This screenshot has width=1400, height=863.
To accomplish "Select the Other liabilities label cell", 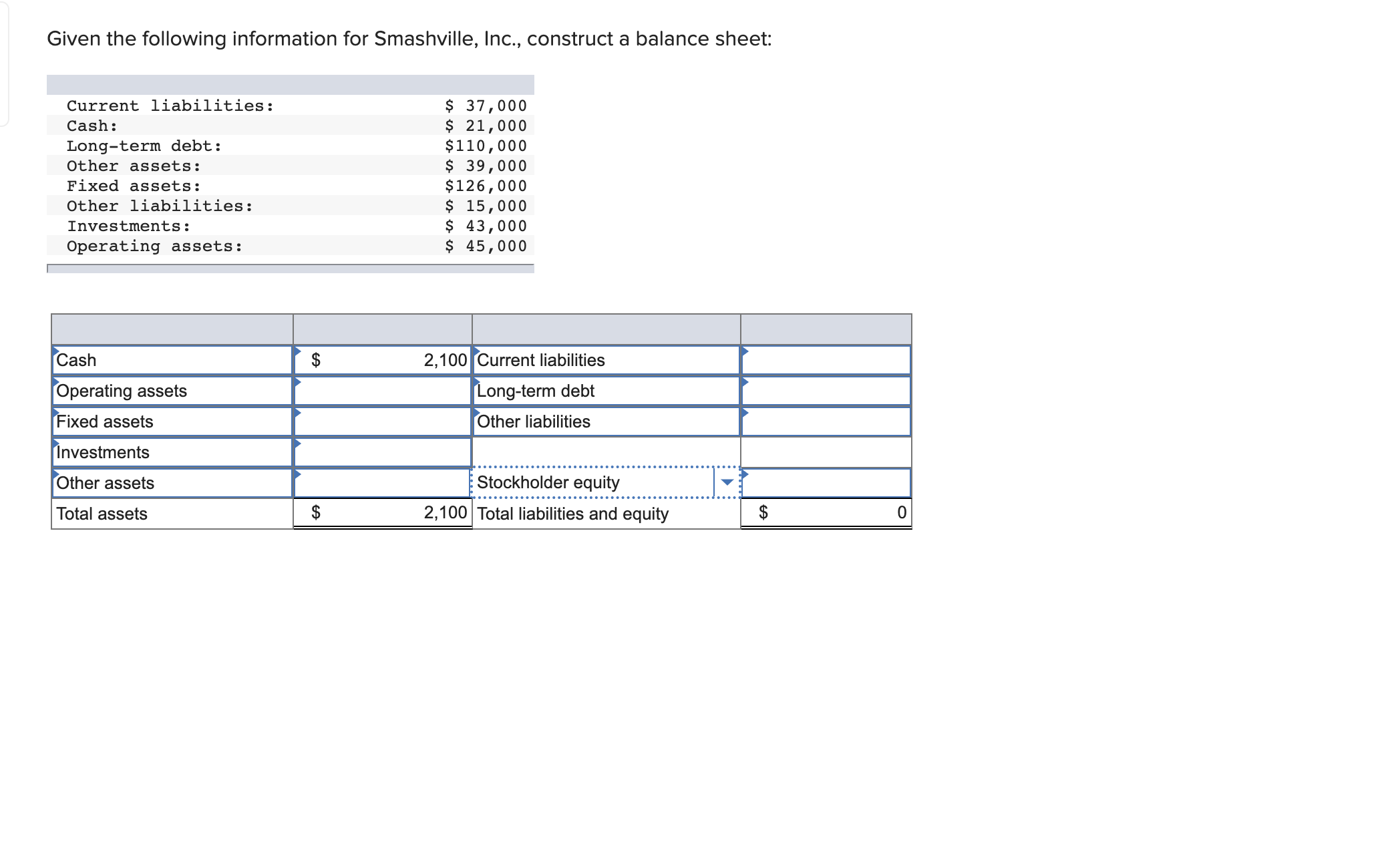I will coord(606,421).
